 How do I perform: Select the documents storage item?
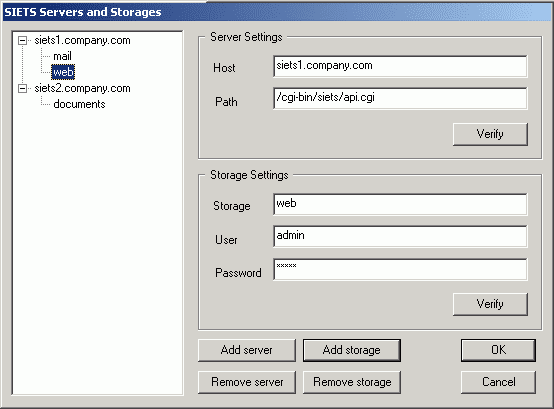[x=79, y=104]
